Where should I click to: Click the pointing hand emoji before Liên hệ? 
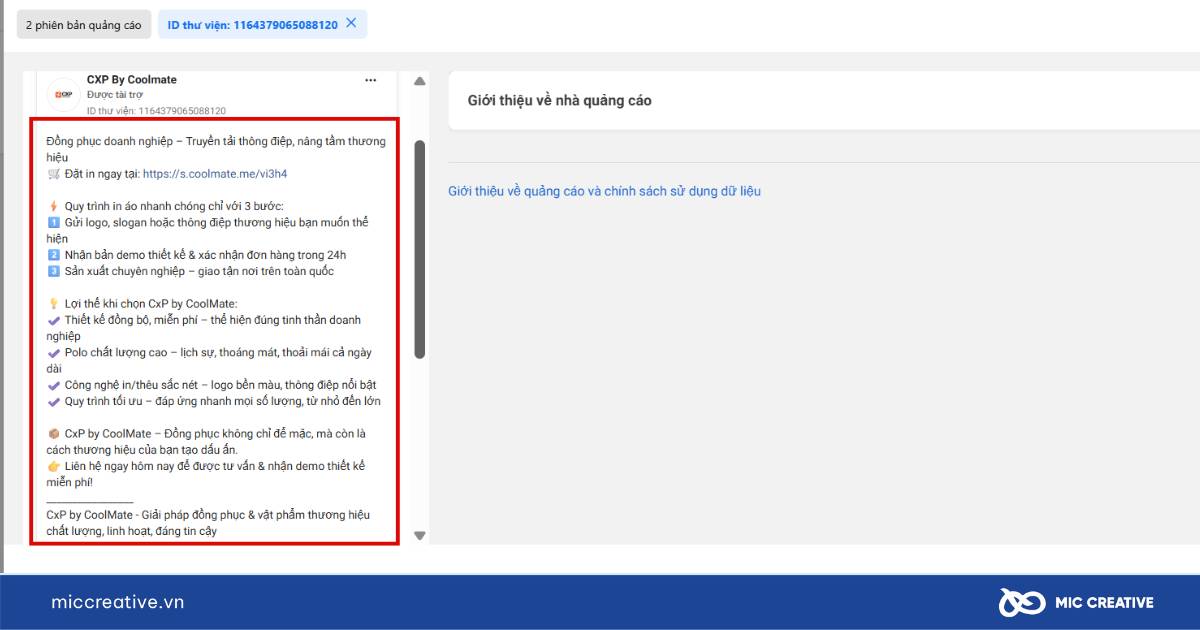coord(54,466)
